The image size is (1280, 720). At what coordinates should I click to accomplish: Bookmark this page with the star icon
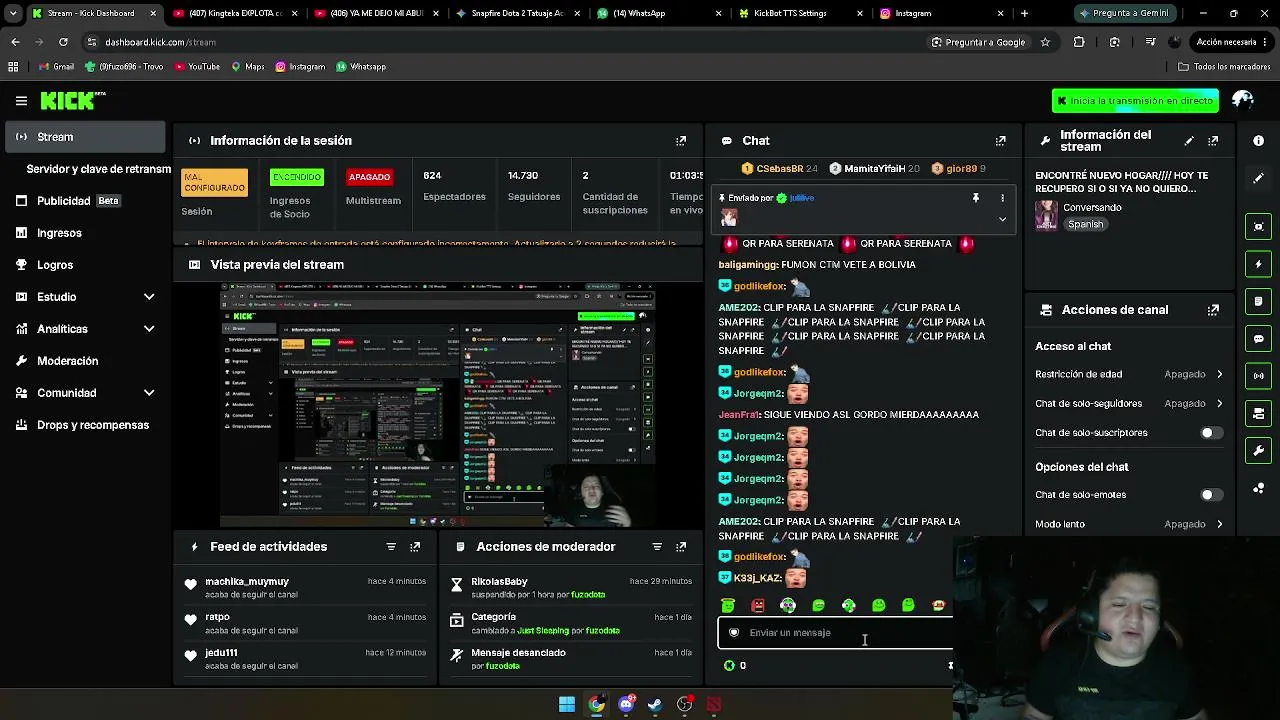pyautogui.click(x=1045, y=42)
